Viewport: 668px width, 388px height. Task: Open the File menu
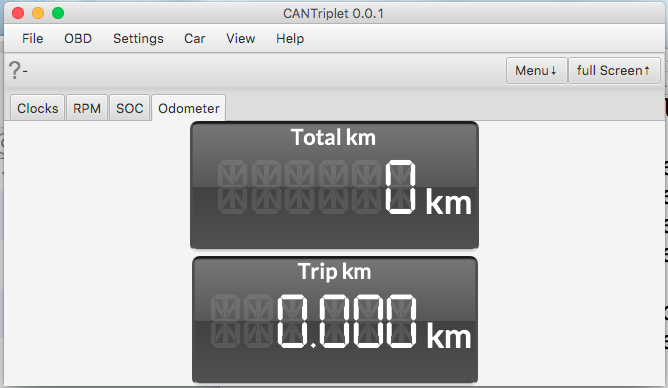click(x=32, y=39)
